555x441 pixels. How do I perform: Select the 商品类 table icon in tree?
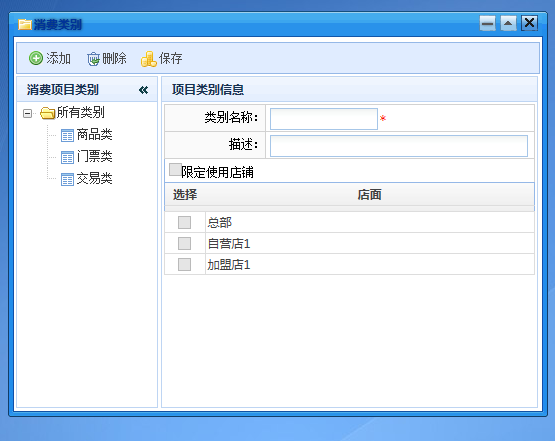click(67, 135)
